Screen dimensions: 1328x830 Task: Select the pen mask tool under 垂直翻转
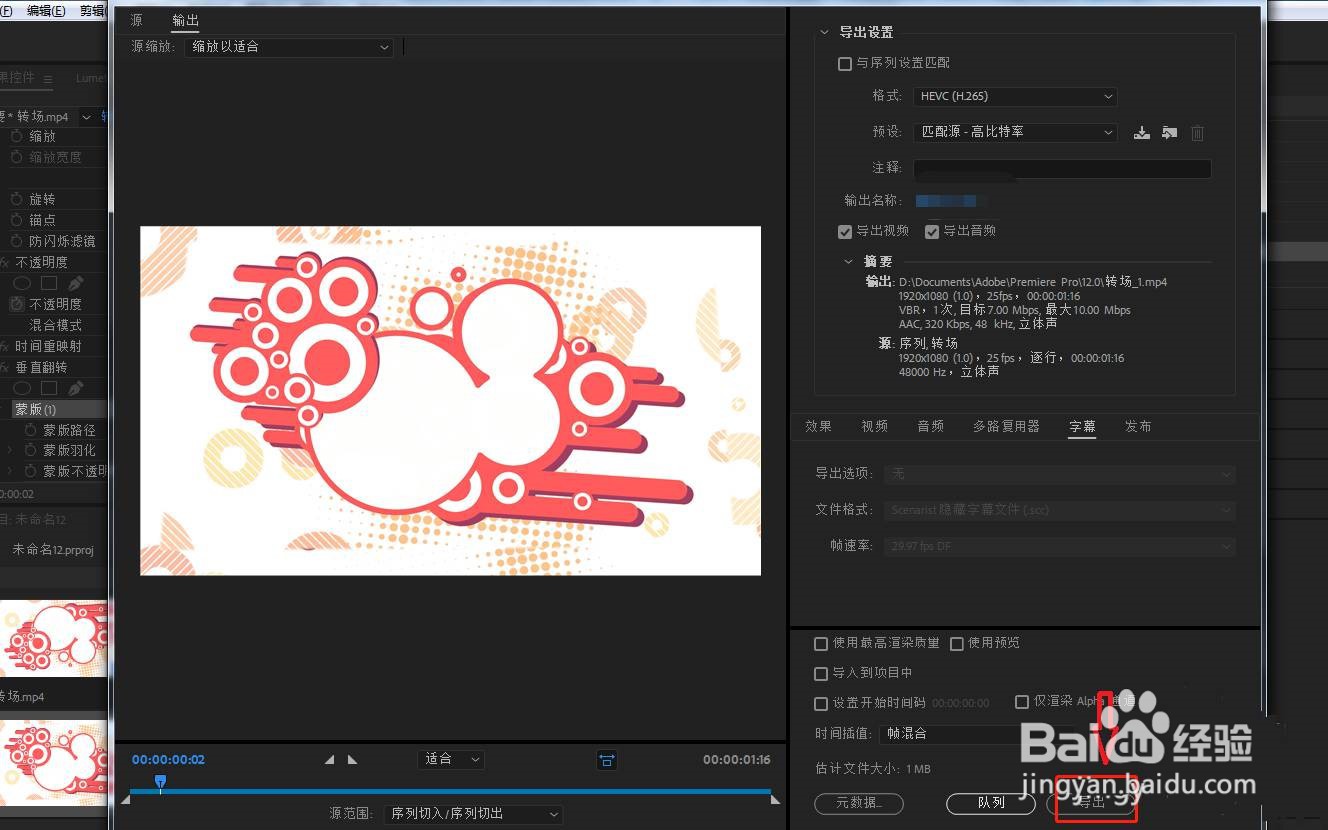click(76, 388)
